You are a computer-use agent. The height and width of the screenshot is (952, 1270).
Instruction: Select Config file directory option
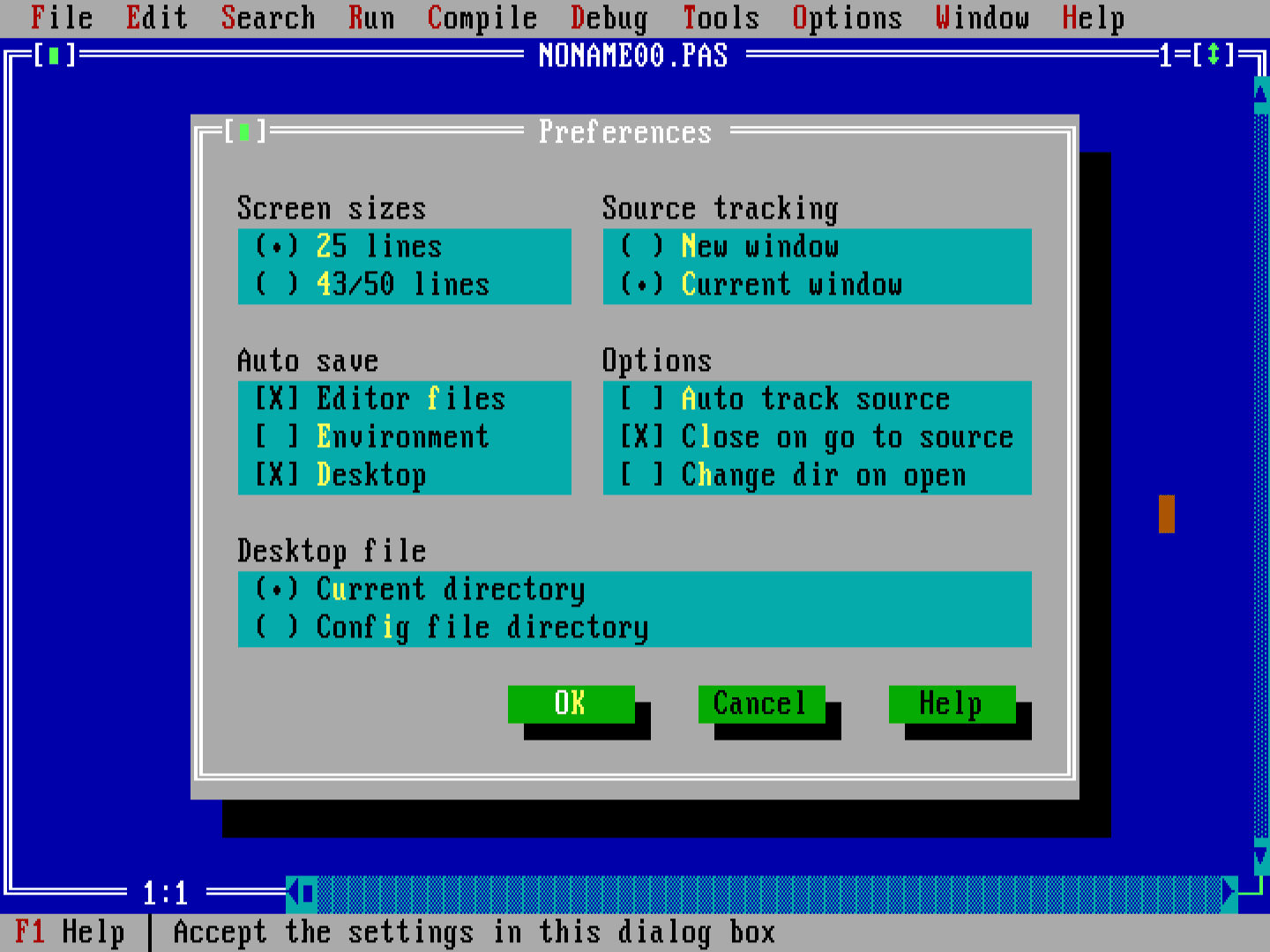coord(452,628)
